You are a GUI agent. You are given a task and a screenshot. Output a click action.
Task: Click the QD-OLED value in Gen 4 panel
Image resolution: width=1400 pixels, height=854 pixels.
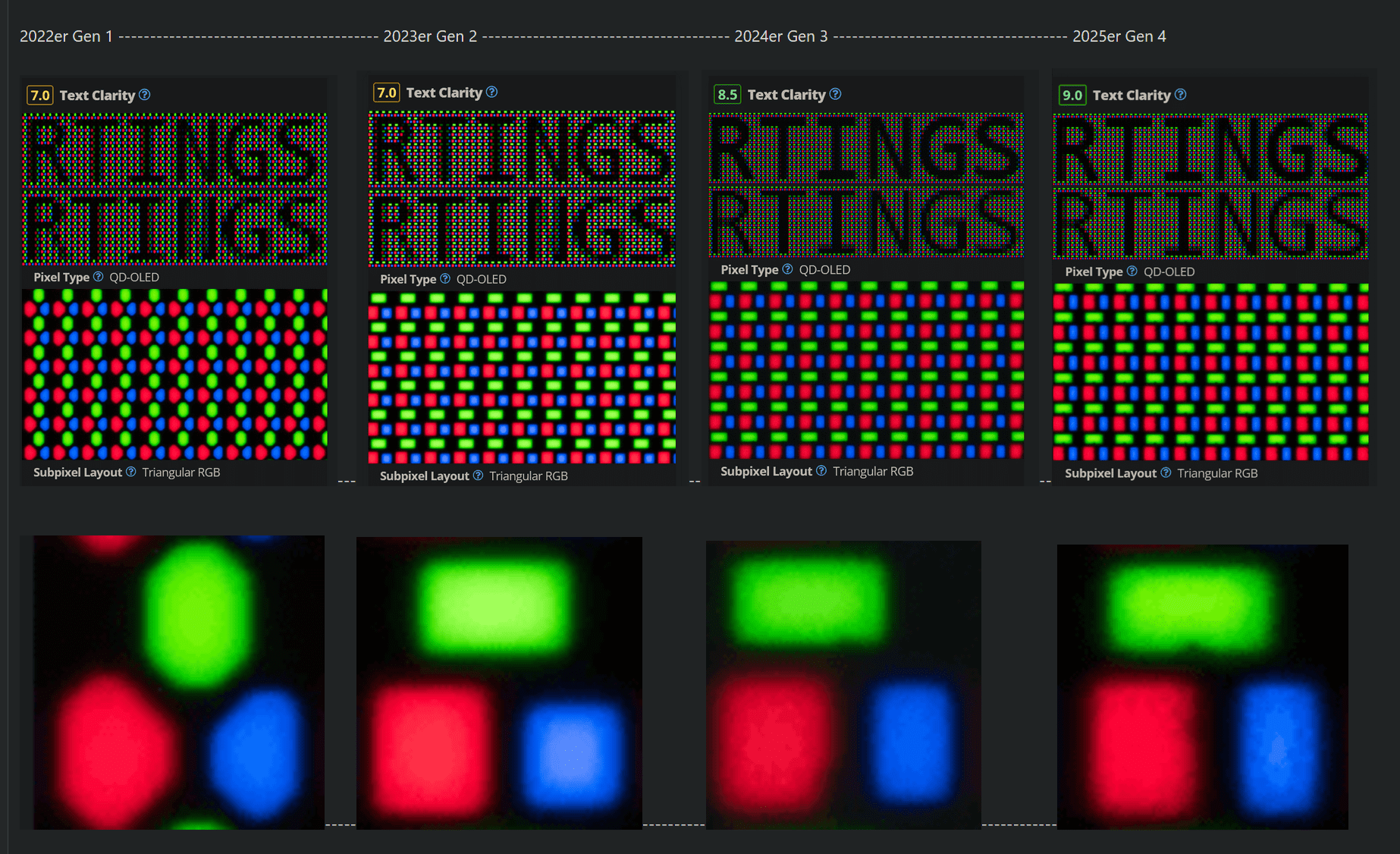[x=1169, y=272]
